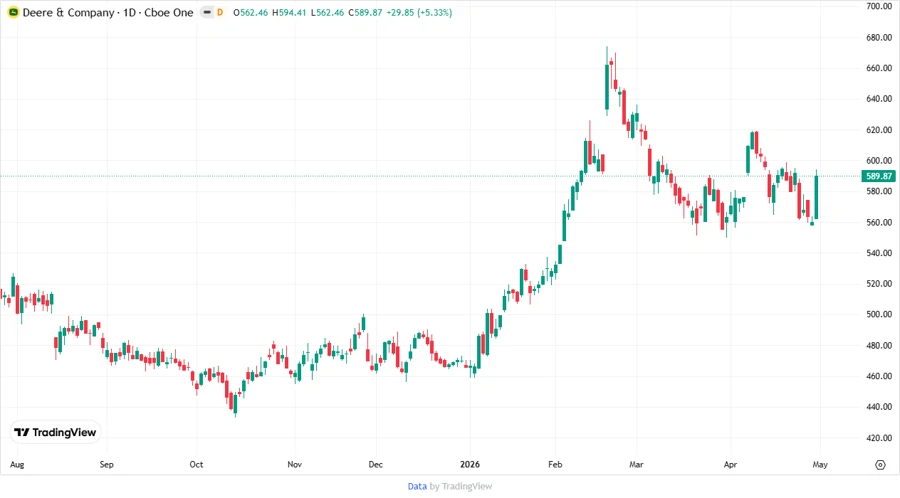This screenshot has width=900, height=498.
Task: Click the low value L562.46
Action: coord(327,12)
